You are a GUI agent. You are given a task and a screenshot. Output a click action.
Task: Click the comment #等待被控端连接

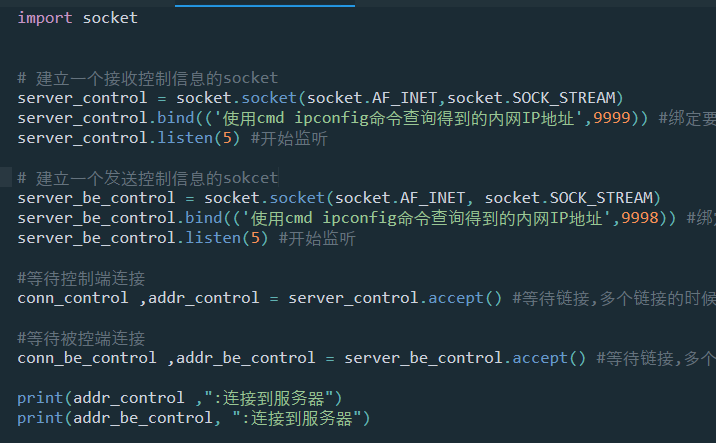tap(81, 338)
